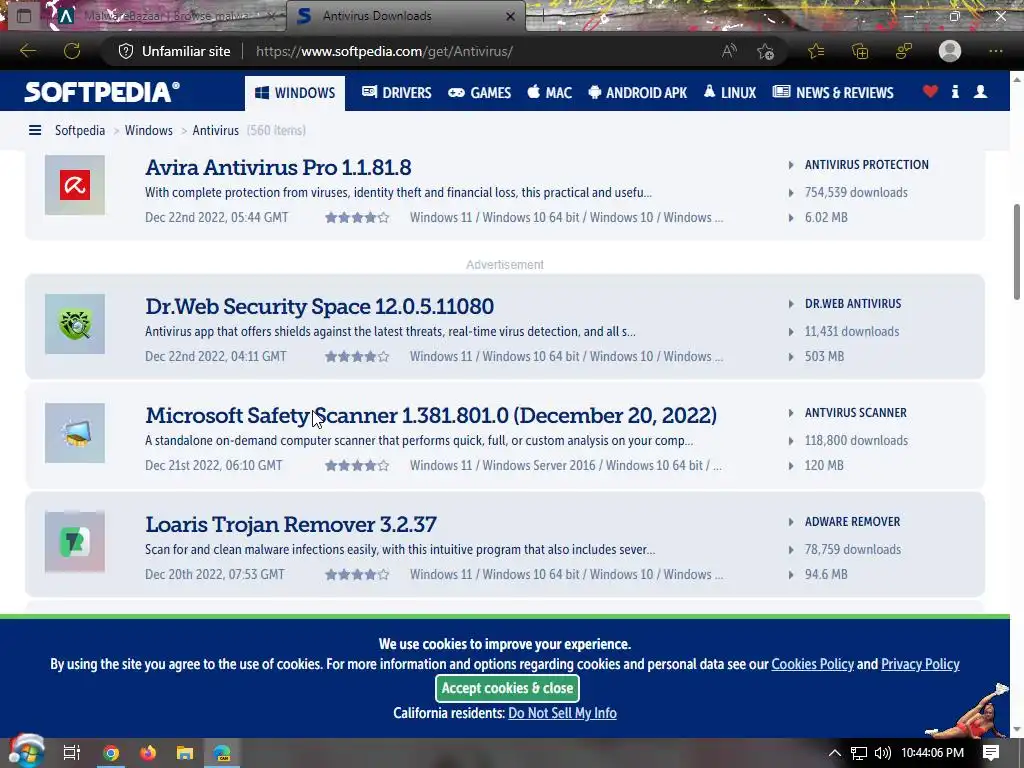Click Accept cookies & close button

507,688
